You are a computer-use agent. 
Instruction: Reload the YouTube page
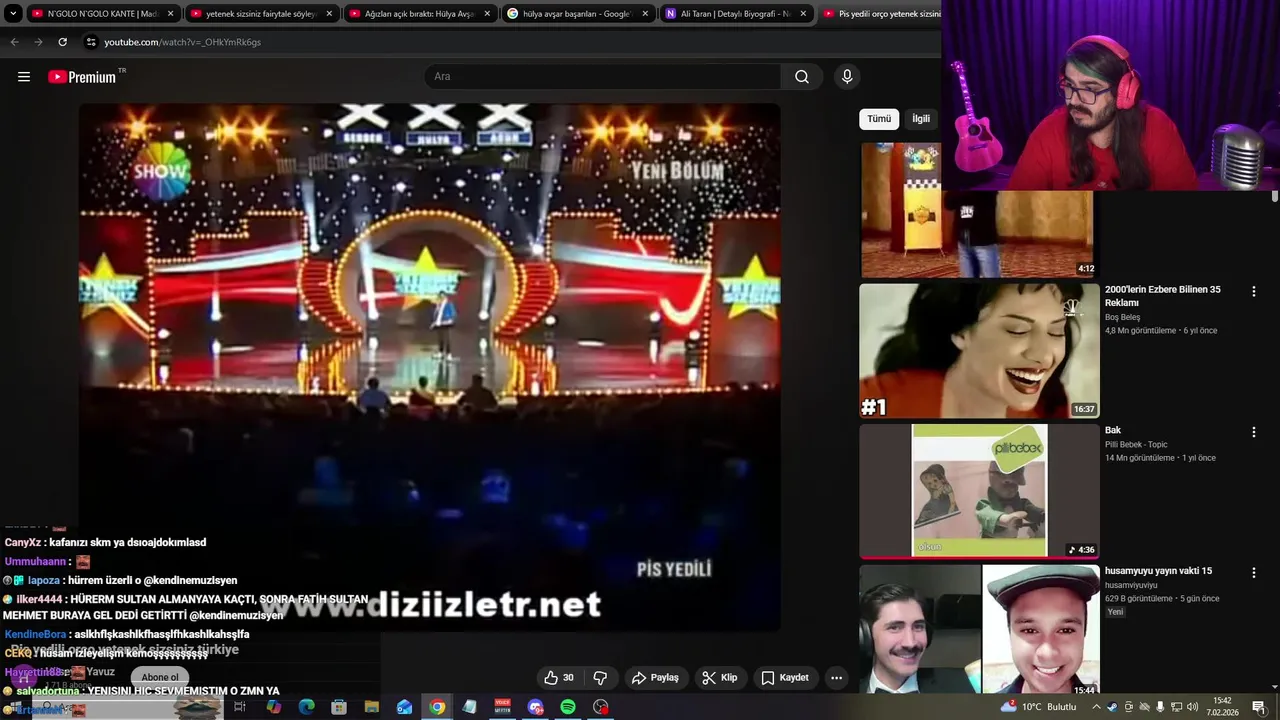coord(62,42)
